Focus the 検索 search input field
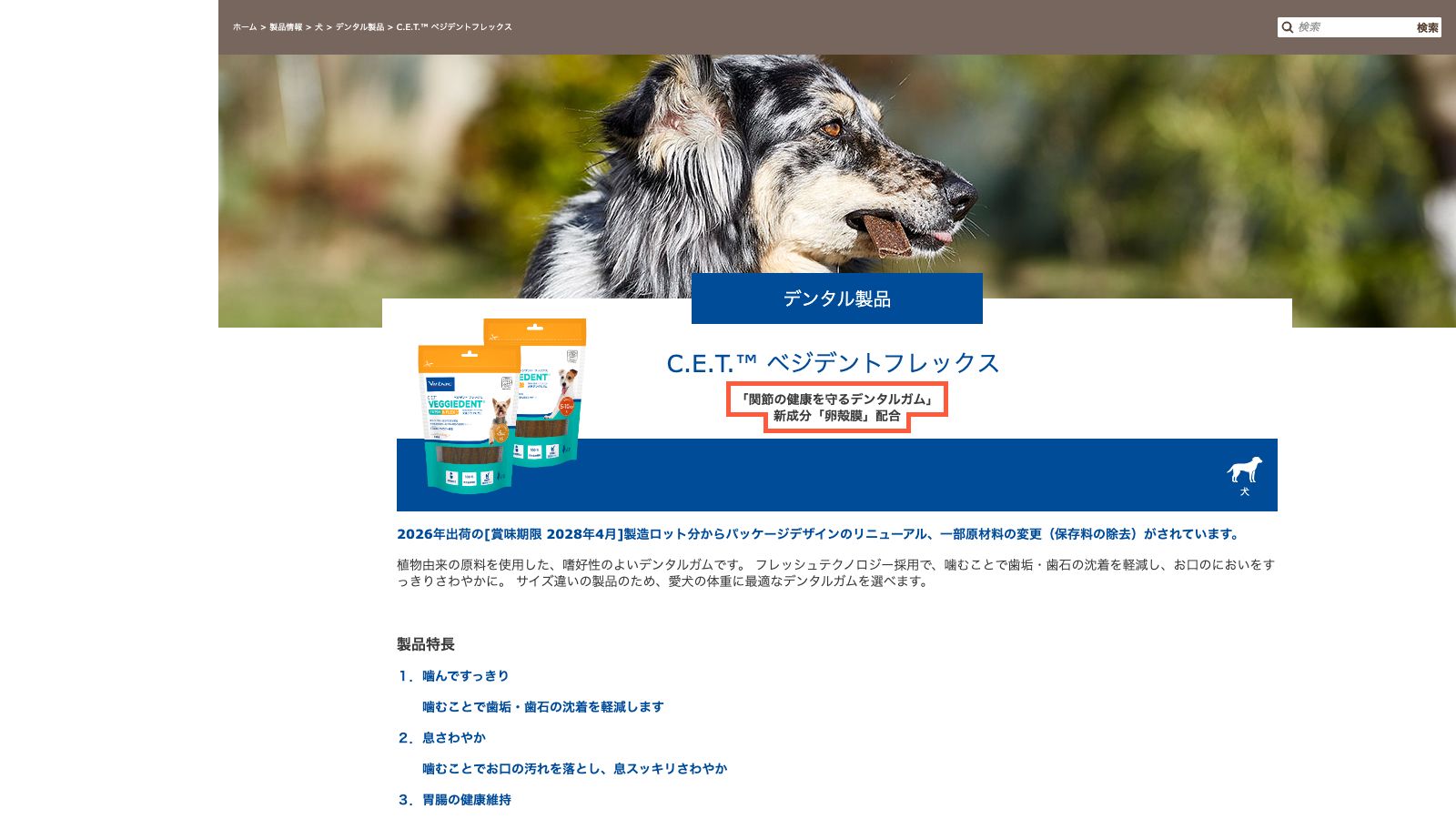Screen dimensions: 1456x819 pyautogui.click(x=1354, y=27)
